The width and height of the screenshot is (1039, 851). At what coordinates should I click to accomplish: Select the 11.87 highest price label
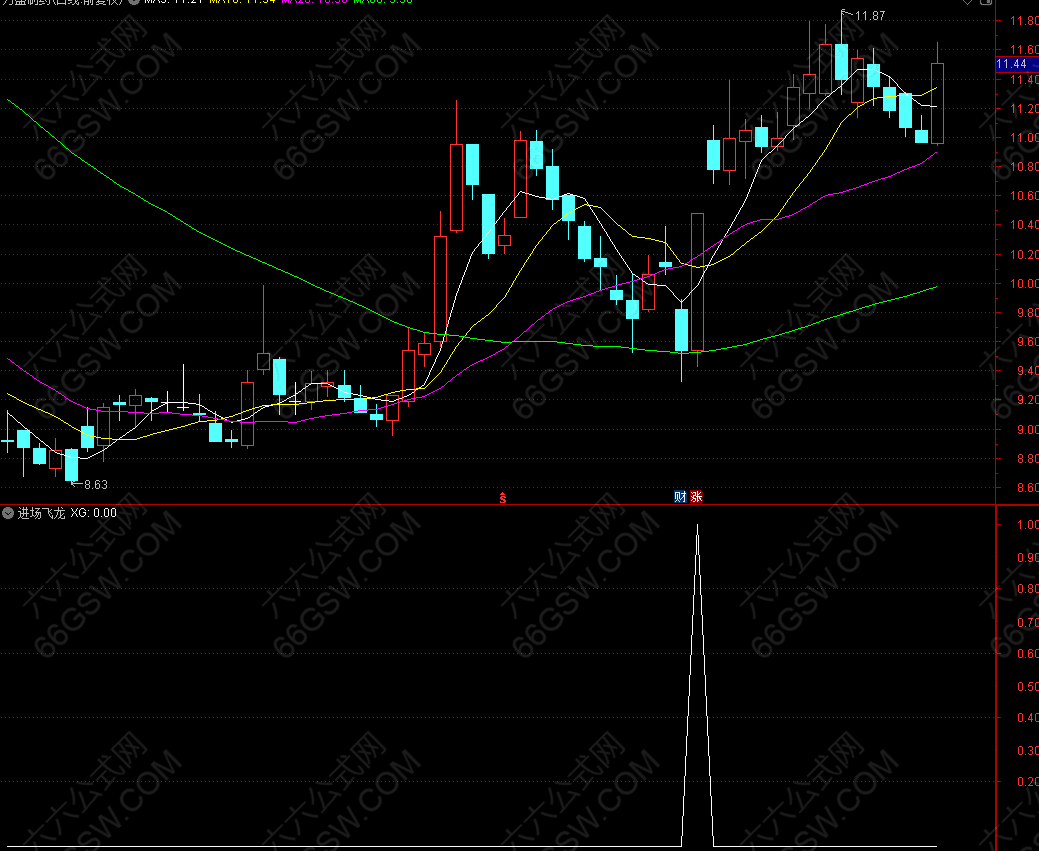point(870,16)
